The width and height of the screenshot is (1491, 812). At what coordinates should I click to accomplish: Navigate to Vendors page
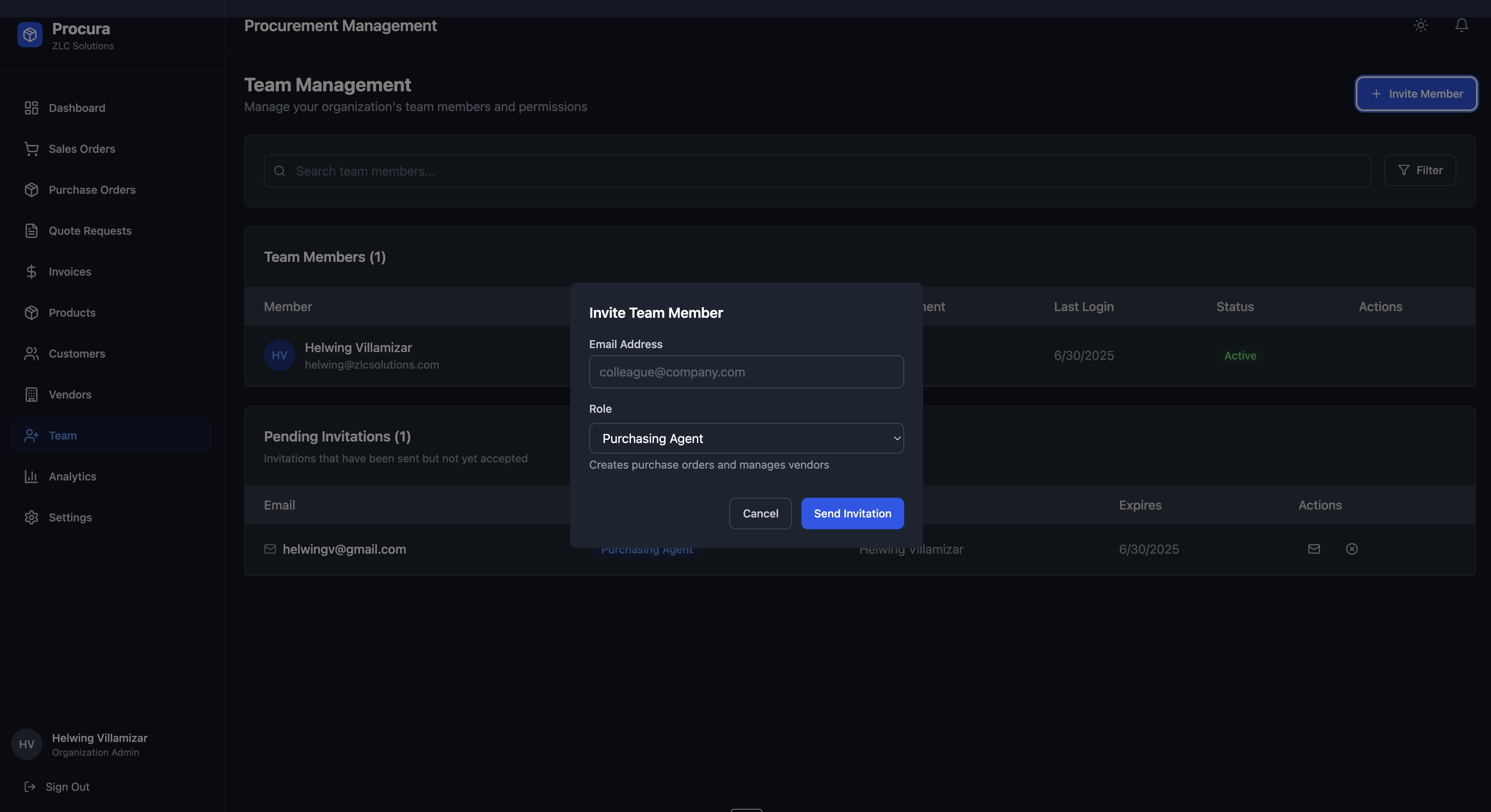click(x=69, y=395)
